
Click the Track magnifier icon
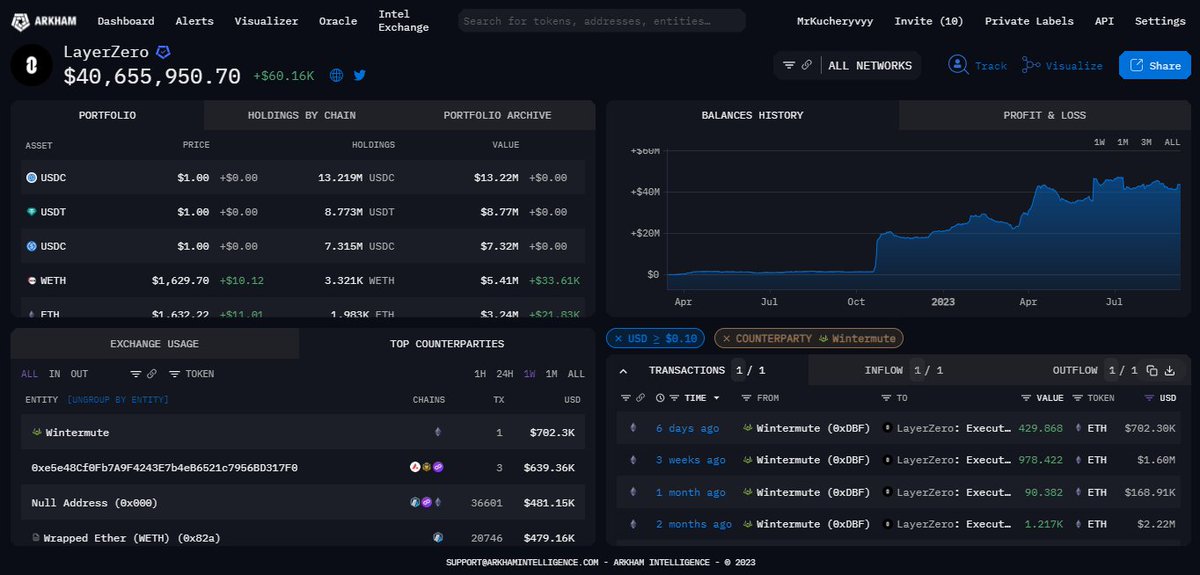pos(958,65)
